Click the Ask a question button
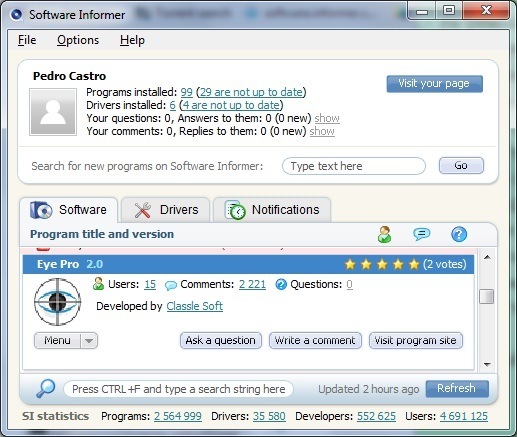Image resolution: width=517 pixels, height=437 pixels. [x=221, y=340]
